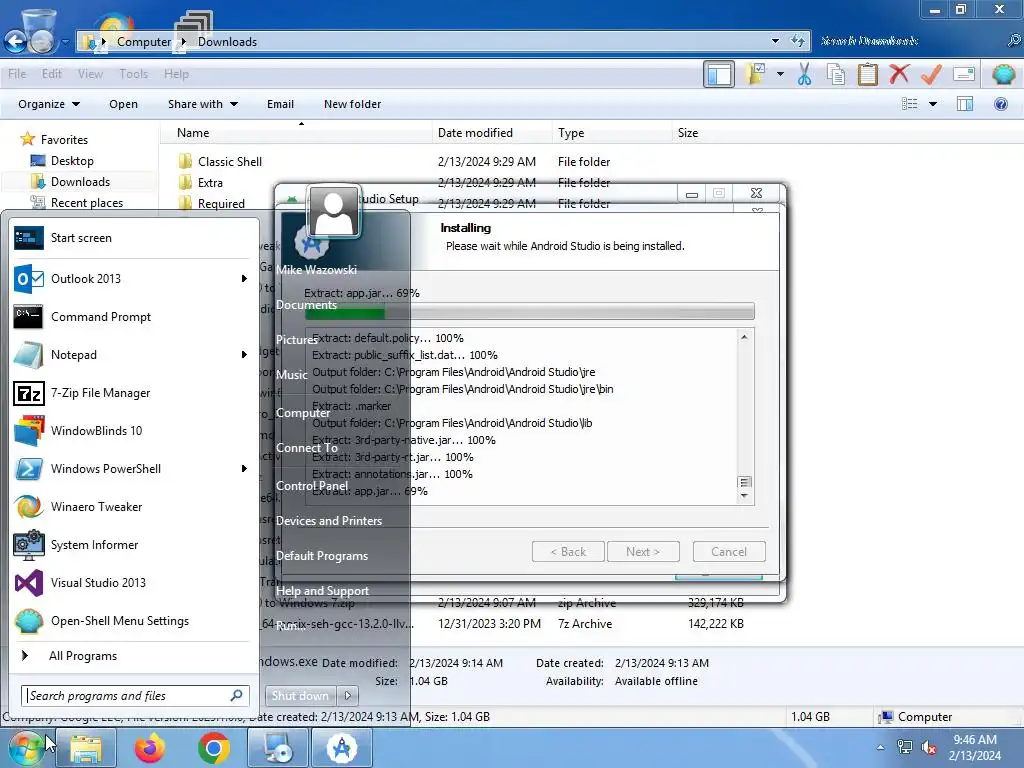Click the Cut scissors icon
The image size is (1024, 768).
(x=805, y=74)
